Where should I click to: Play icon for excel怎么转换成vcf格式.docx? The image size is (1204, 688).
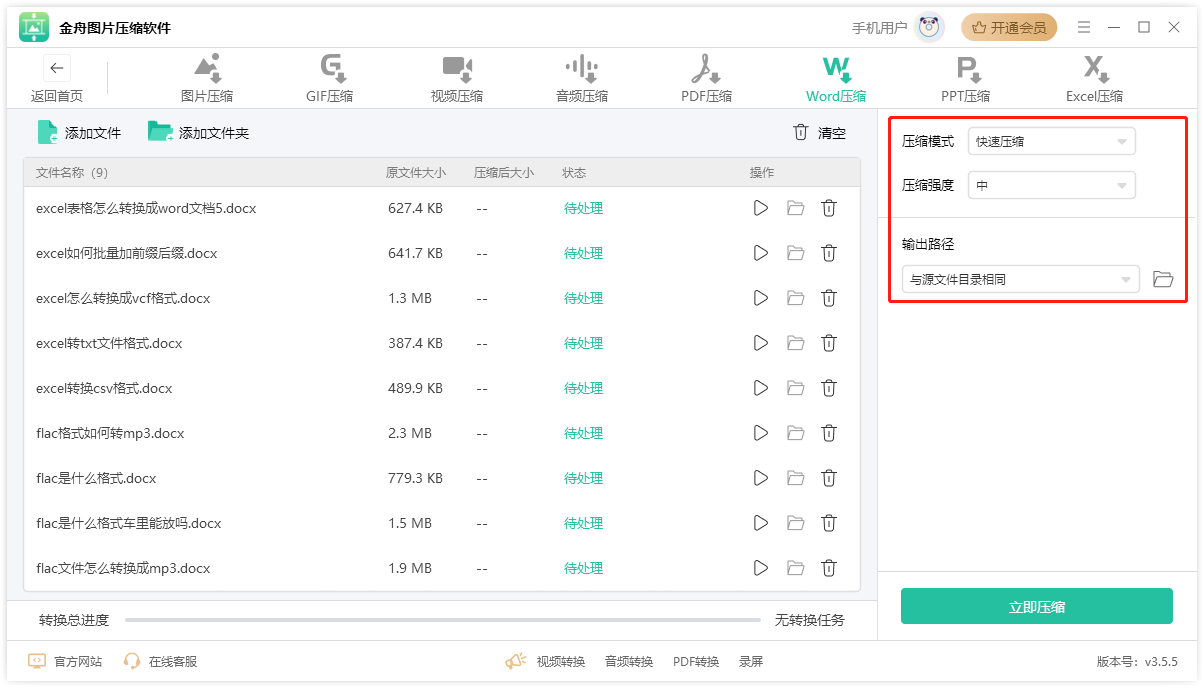(x=761, y=298)
